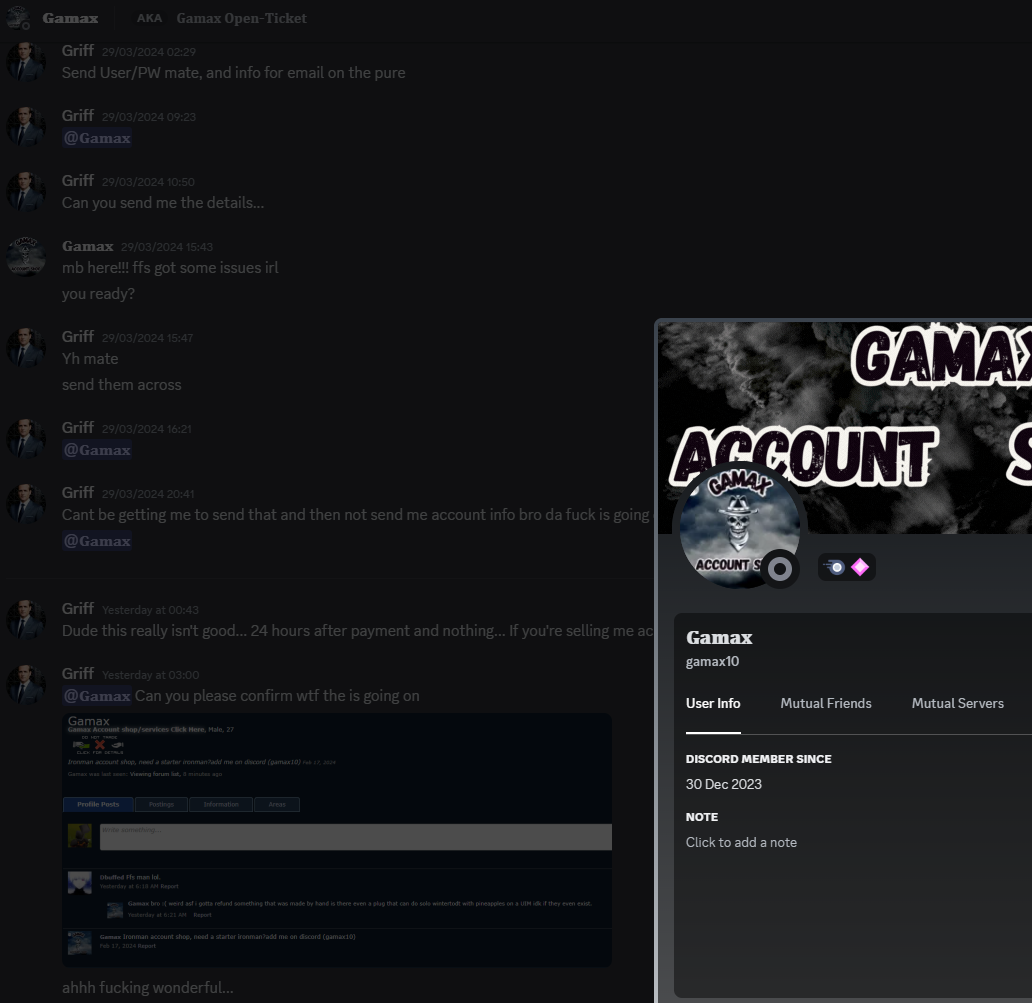
Task: Click the '30 Dec 2023' member since date
Action: pyautogui.click(x=723, y=784)
